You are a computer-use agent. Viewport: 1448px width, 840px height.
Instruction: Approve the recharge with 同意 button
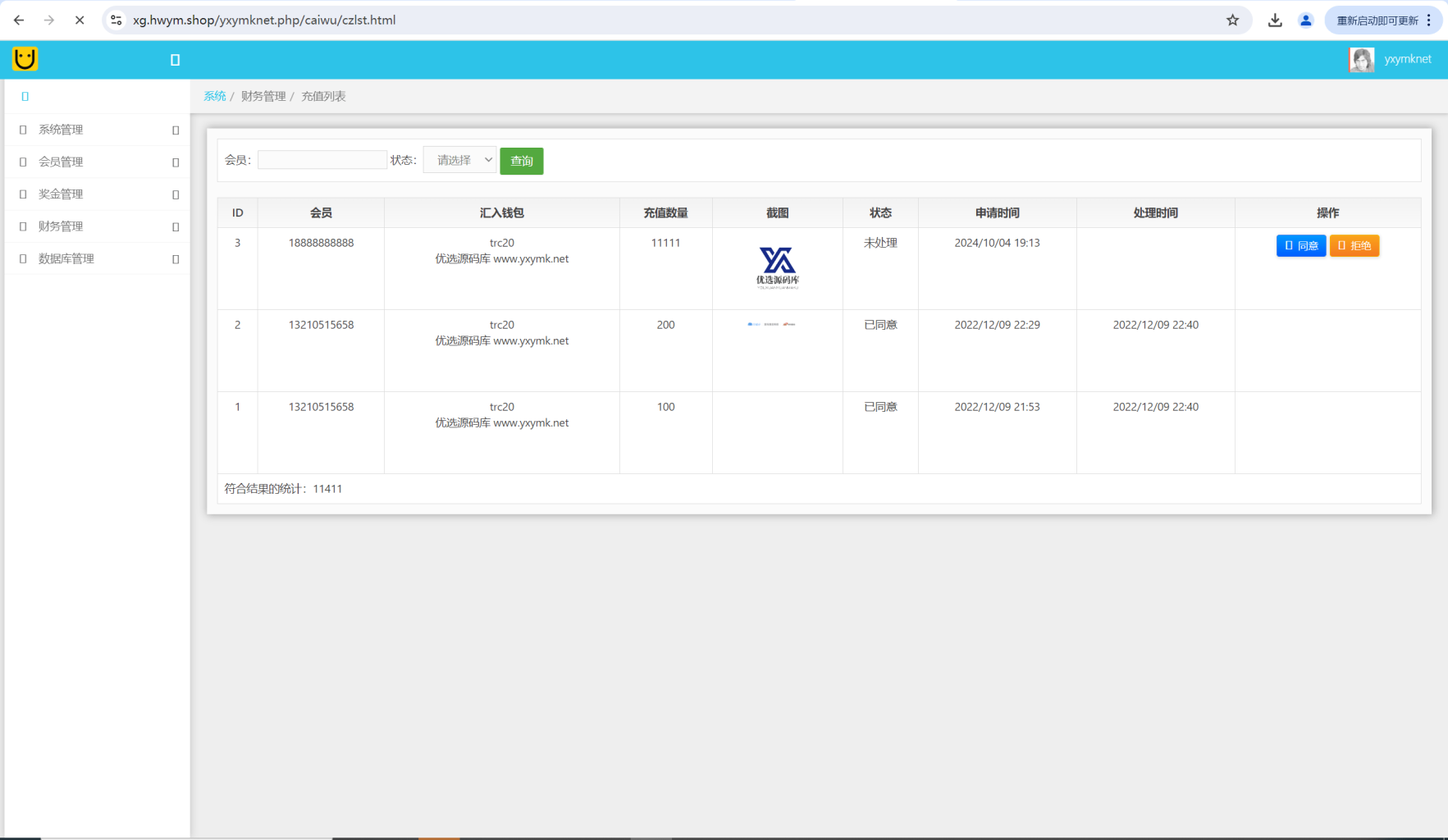(1300, 245)
